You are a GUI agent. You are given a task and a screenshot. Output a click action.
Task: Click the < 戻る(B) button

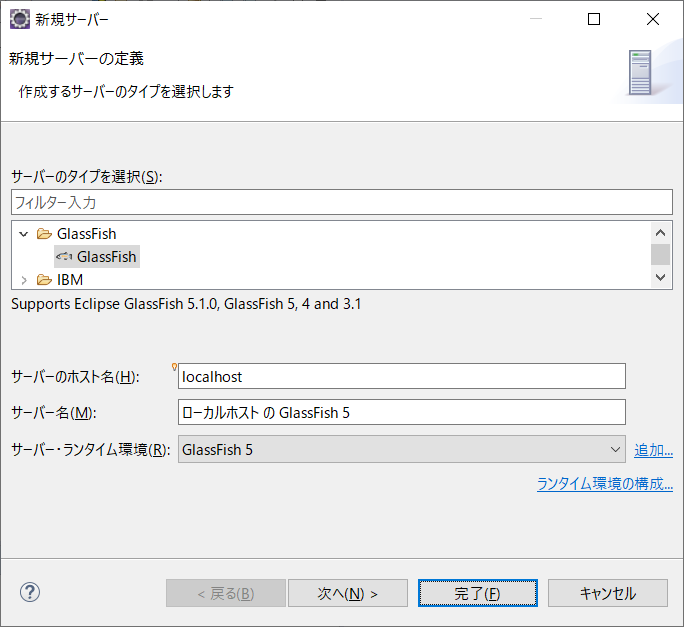[x=226, y=593]
